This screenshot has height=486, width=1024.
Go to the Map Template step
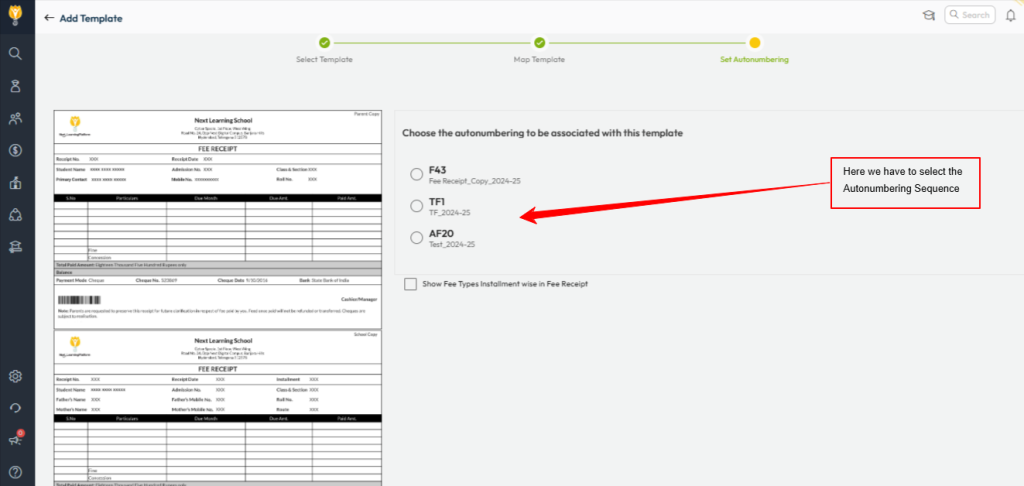click(539, 43)
